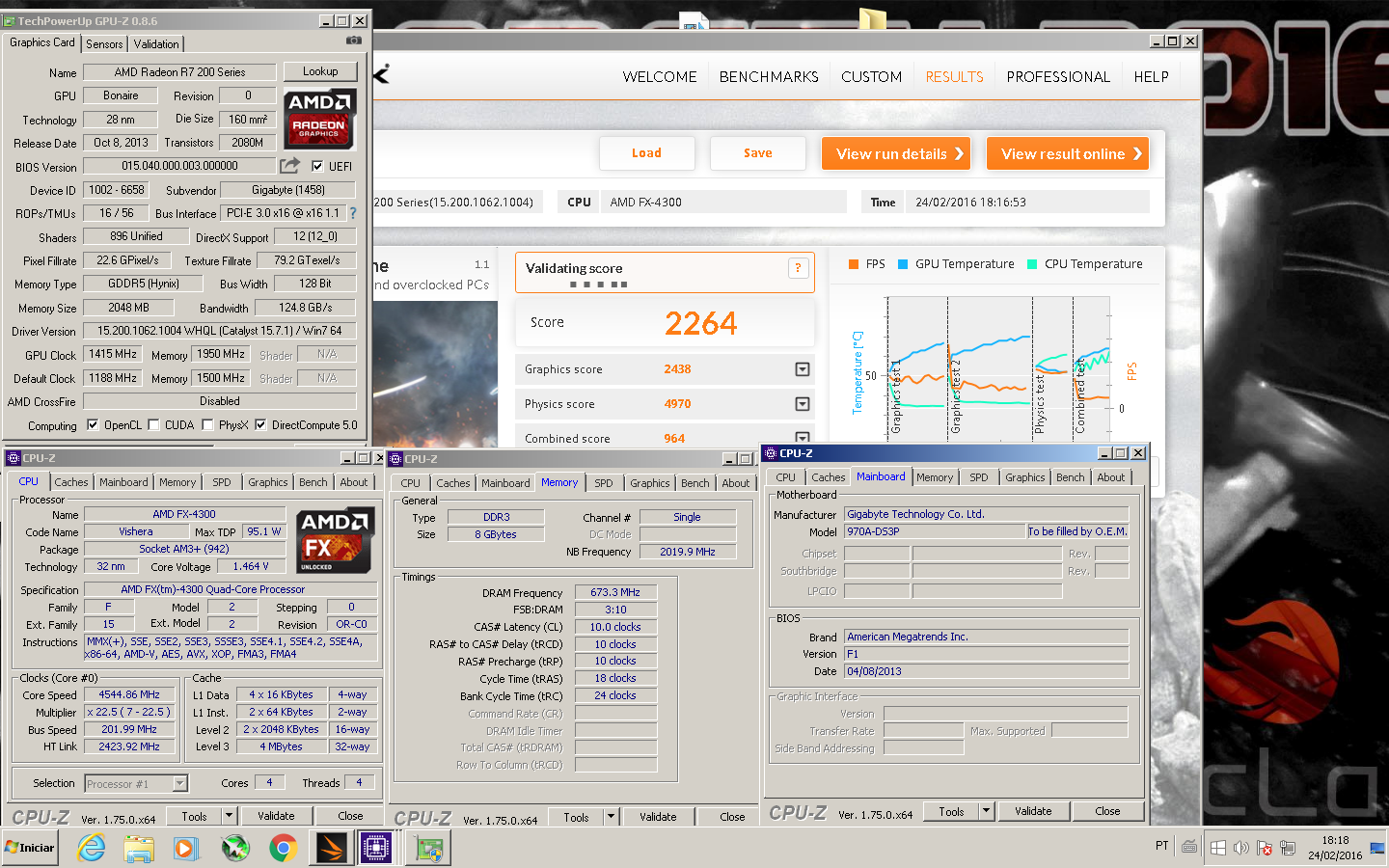
Task: Click the Save button in 3DMark
Action: 758,153
